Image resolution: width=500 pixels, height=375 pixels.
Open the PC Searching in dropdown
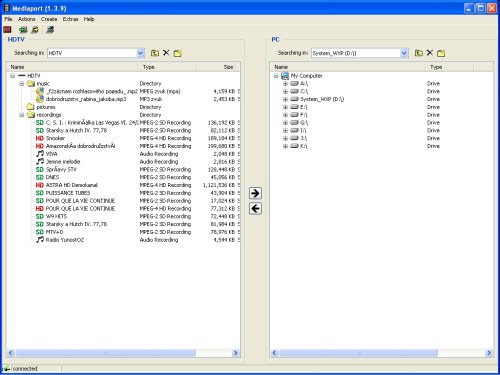coord(404,53)
